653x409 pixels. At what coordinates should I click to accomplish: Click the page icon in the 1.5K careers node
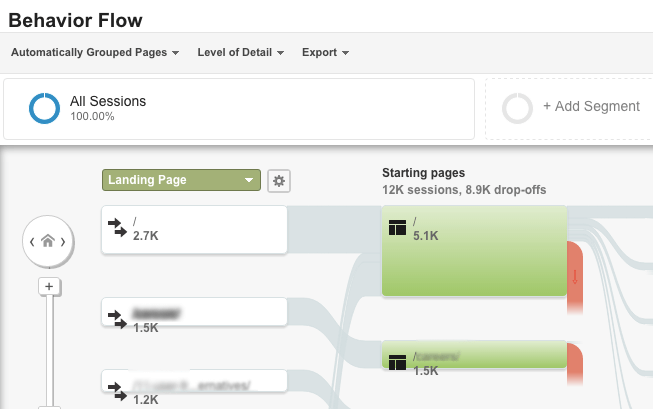point(397,362)
